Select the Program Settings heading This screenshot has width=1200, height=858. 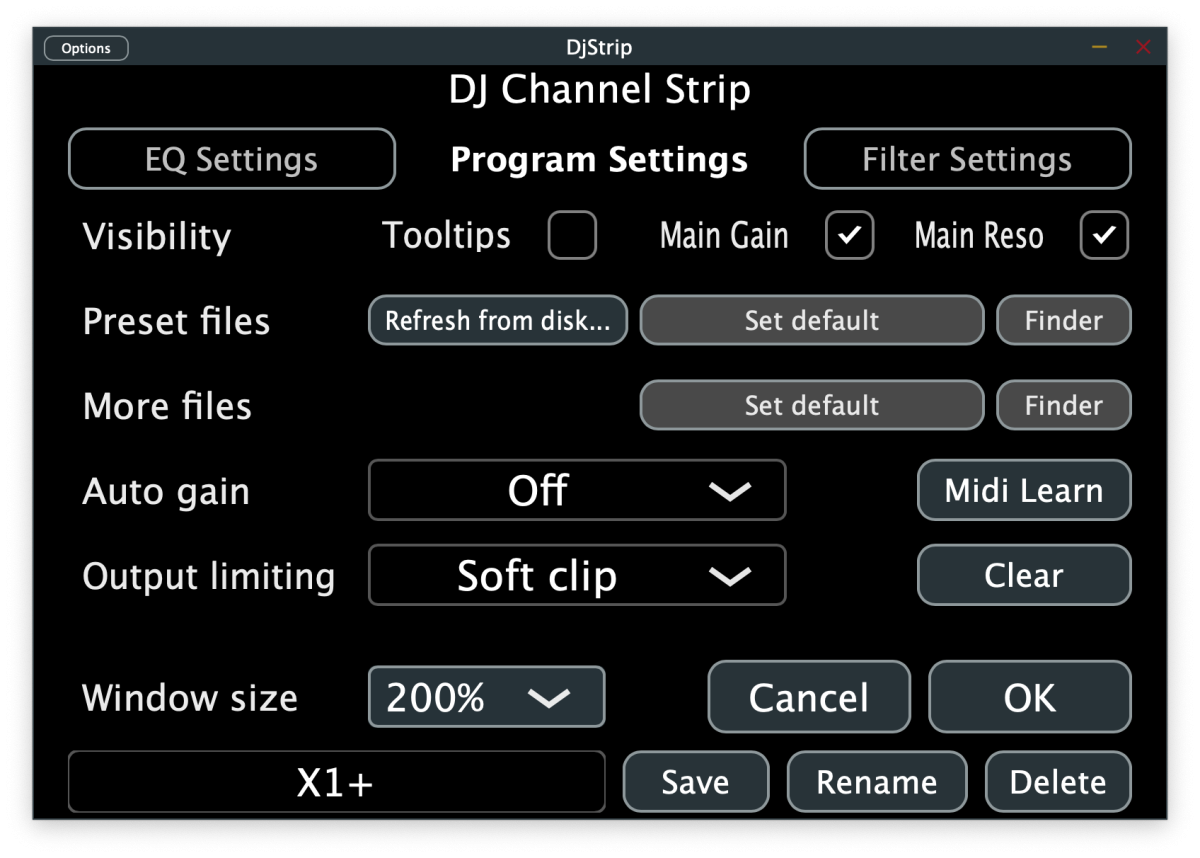(x=600, y=160)
